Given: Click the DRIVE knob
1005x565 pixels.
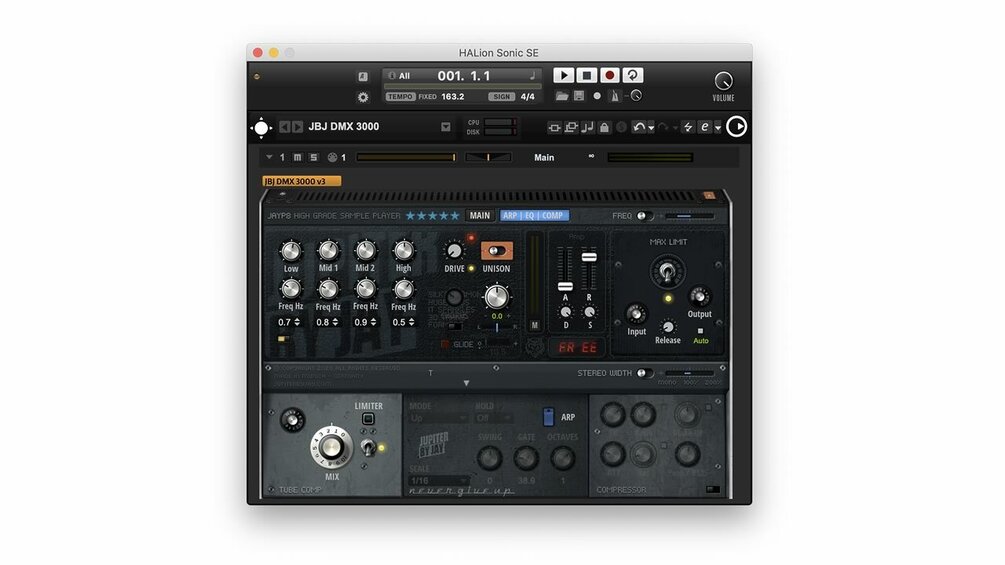Looking at the screenshot, I should pos(454,251).
